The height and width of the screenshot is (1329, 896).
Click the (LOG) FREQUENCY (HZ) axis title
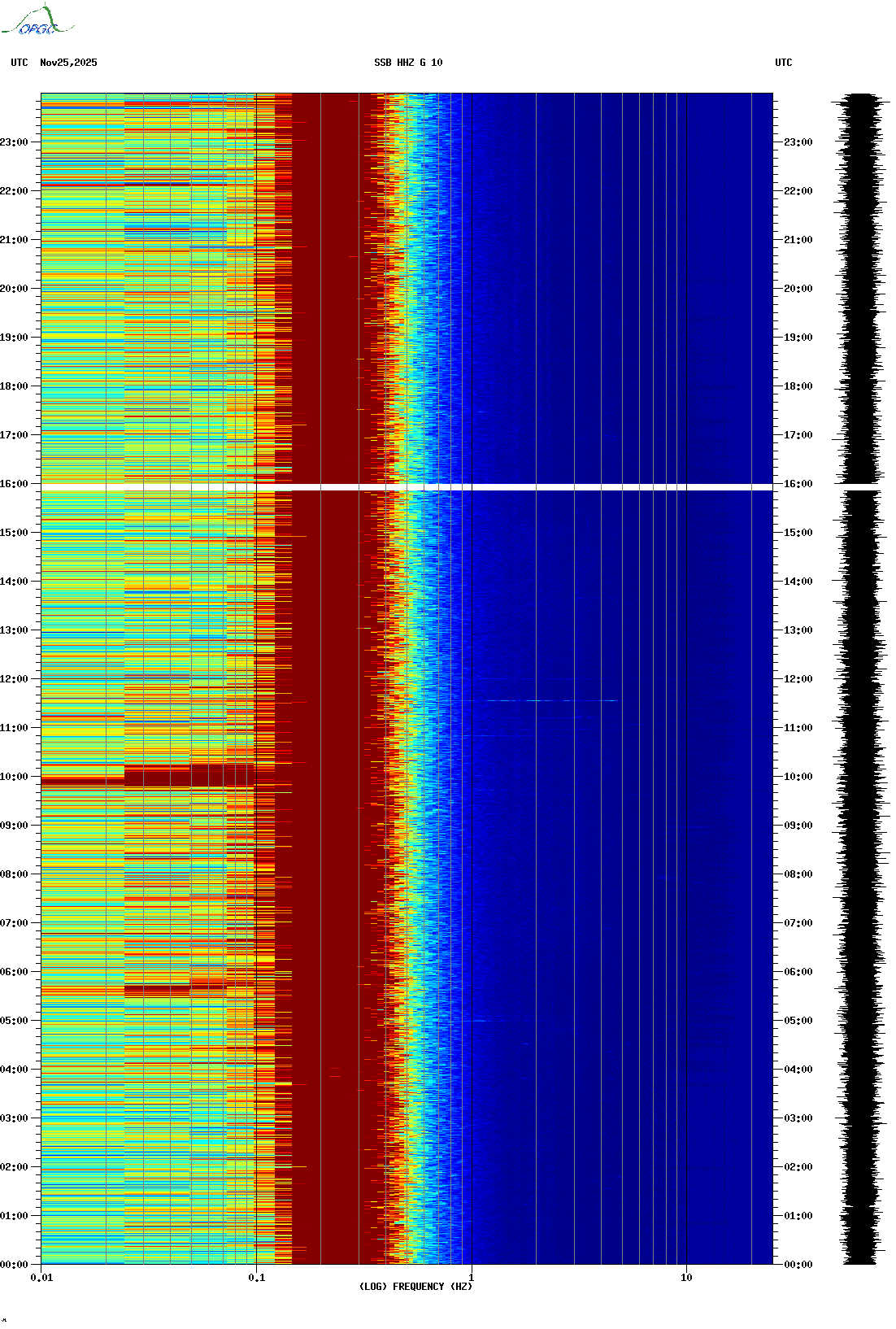click(x=415, y=1287)
